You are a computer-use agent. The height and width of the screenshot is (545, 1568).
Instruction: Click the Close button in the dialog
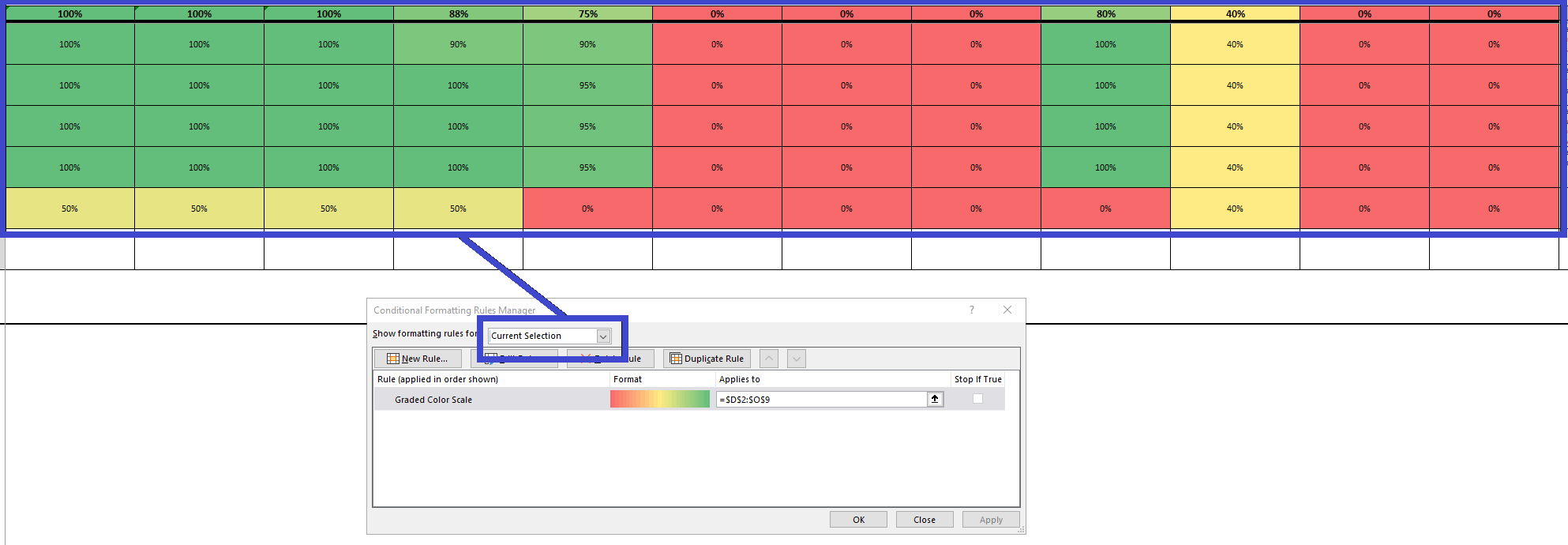tap(925, 520)
